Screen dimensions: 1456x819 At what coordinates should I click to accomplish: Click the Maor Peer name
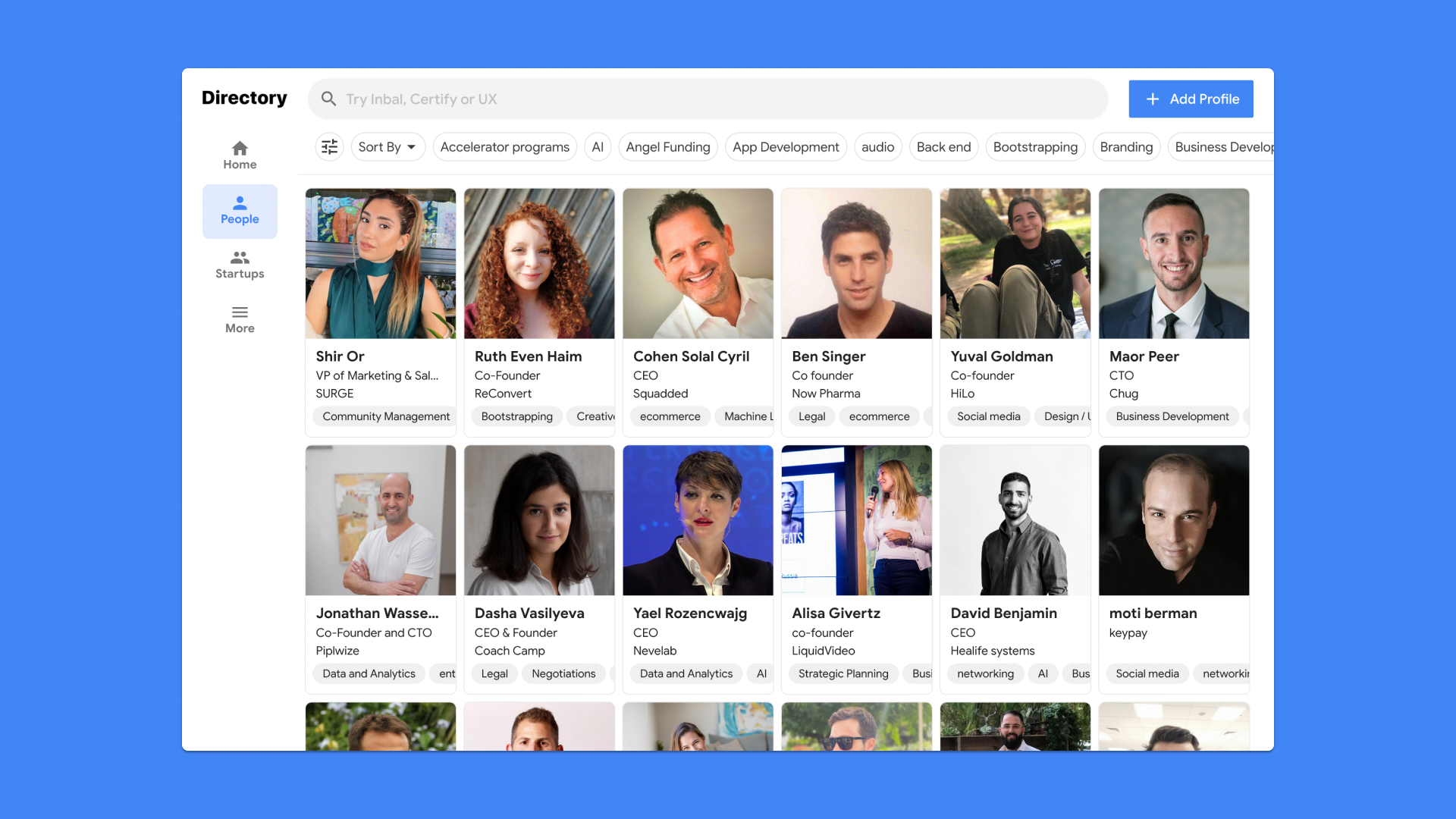(x=1144, y=356)
